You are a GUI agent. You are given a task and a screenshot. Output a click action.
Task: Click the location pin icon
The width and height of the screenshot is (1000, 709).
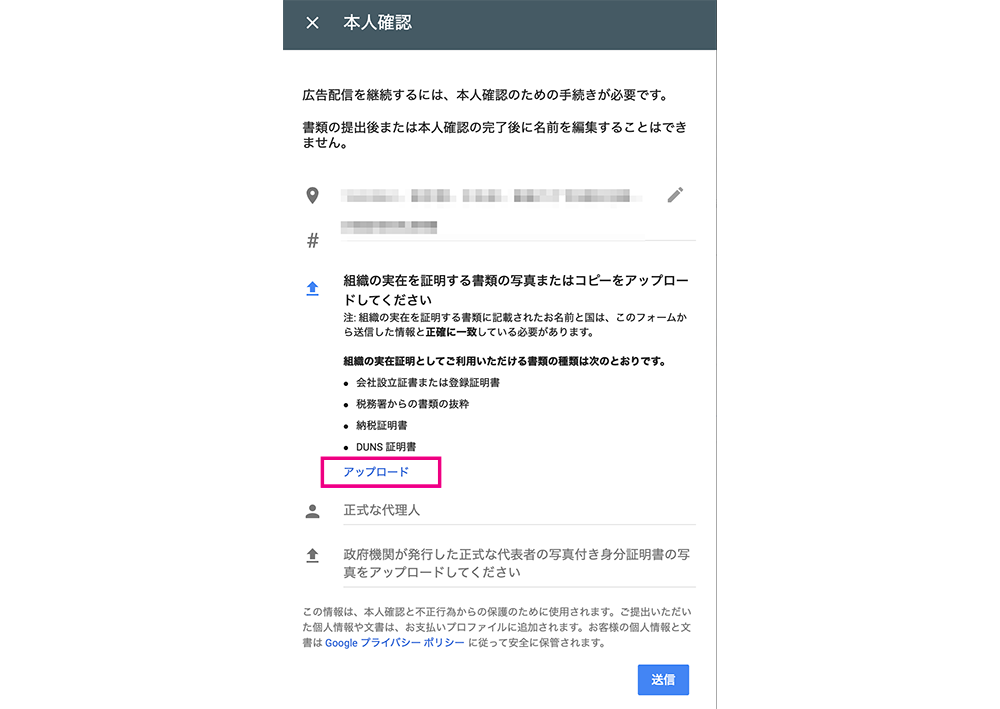pos(312,195)
